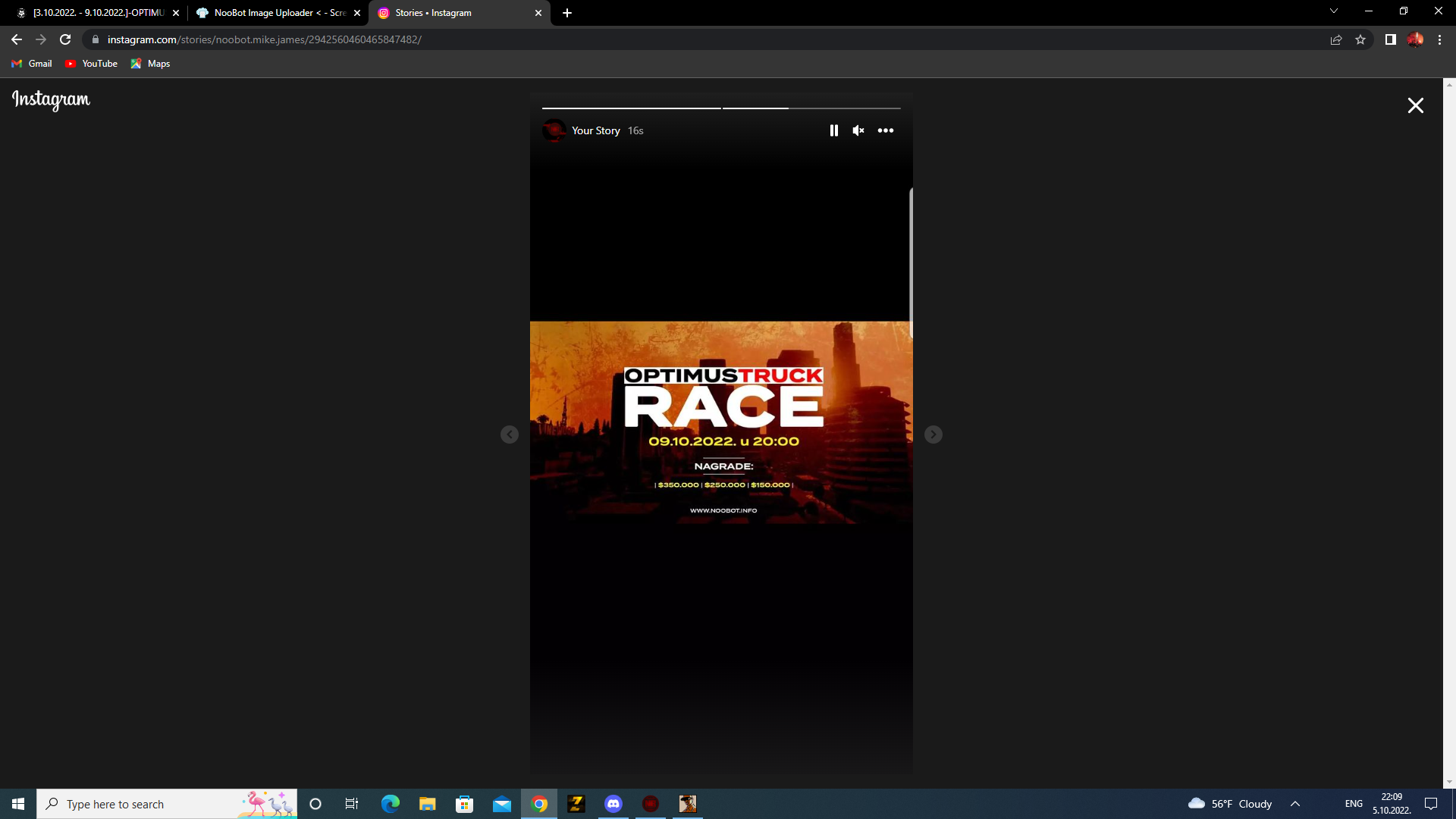Open the story three-dots options menu
The image size is (1456, 819).
click(885, 130)
